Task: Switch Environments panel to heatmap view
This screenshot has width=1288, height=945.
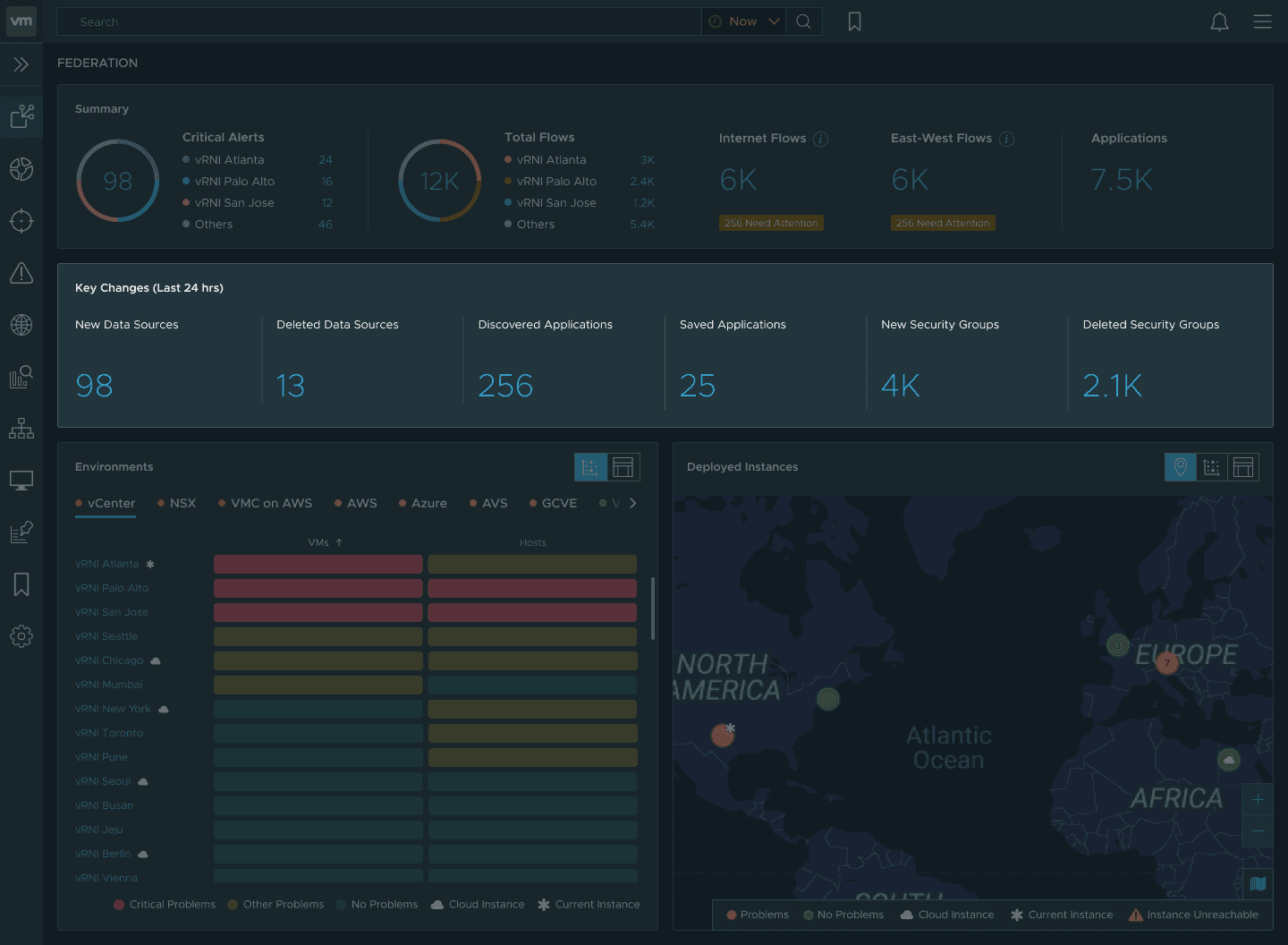Action: [590, 467]
